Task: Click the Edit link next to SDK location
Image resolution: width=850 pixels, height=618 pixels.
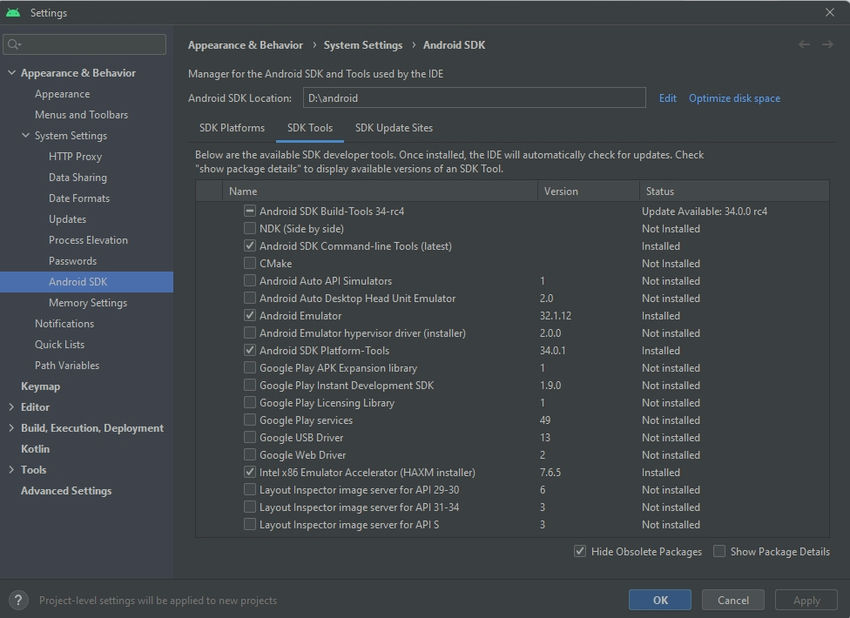Action: 667,98
